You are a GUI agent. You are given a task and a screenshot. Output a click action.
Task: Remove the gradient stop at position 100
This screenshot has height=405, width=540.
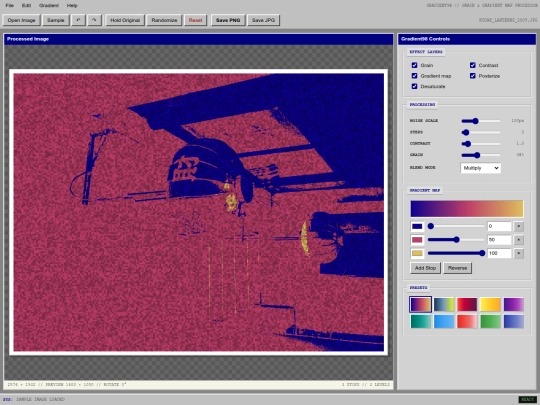518,253
